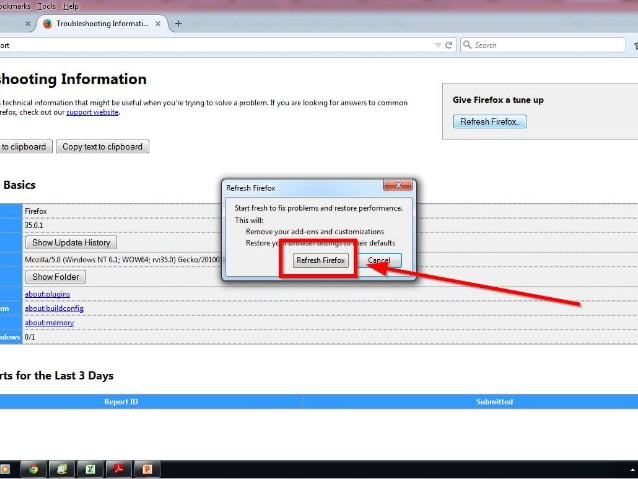Select the 0/1 windows value
The image size is (638, 479).
(30, 337)
